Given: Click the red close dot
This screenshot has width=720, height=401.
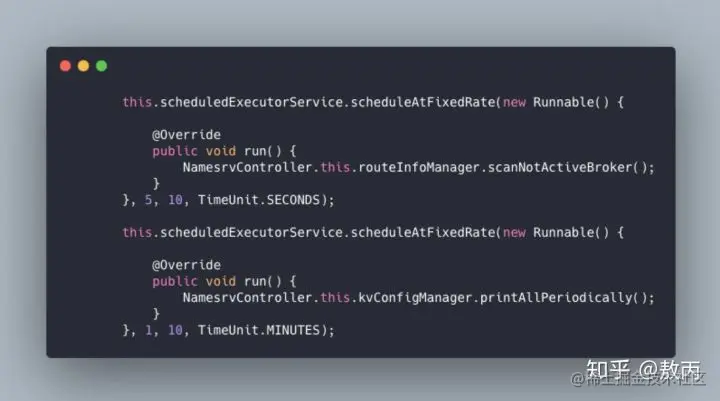Looking at the screenshot, I should pos(65,66).
